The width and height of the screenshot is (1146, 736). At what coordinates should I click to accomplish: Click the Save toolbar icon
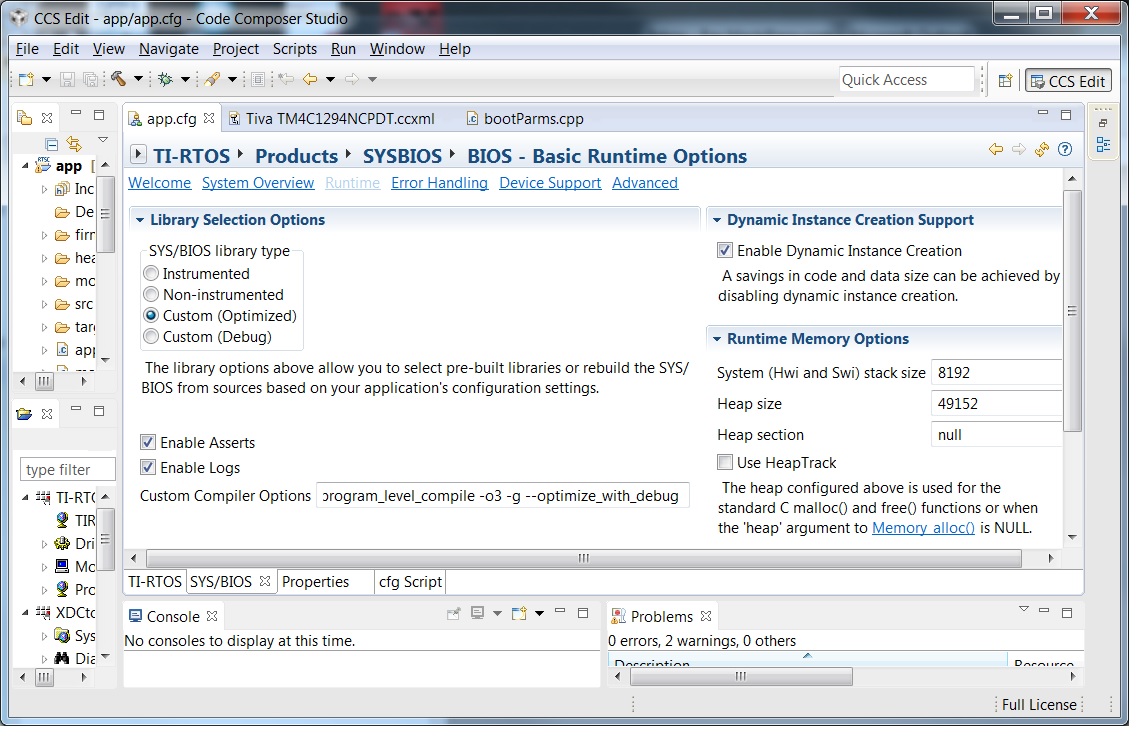click(x=67, y=80)
